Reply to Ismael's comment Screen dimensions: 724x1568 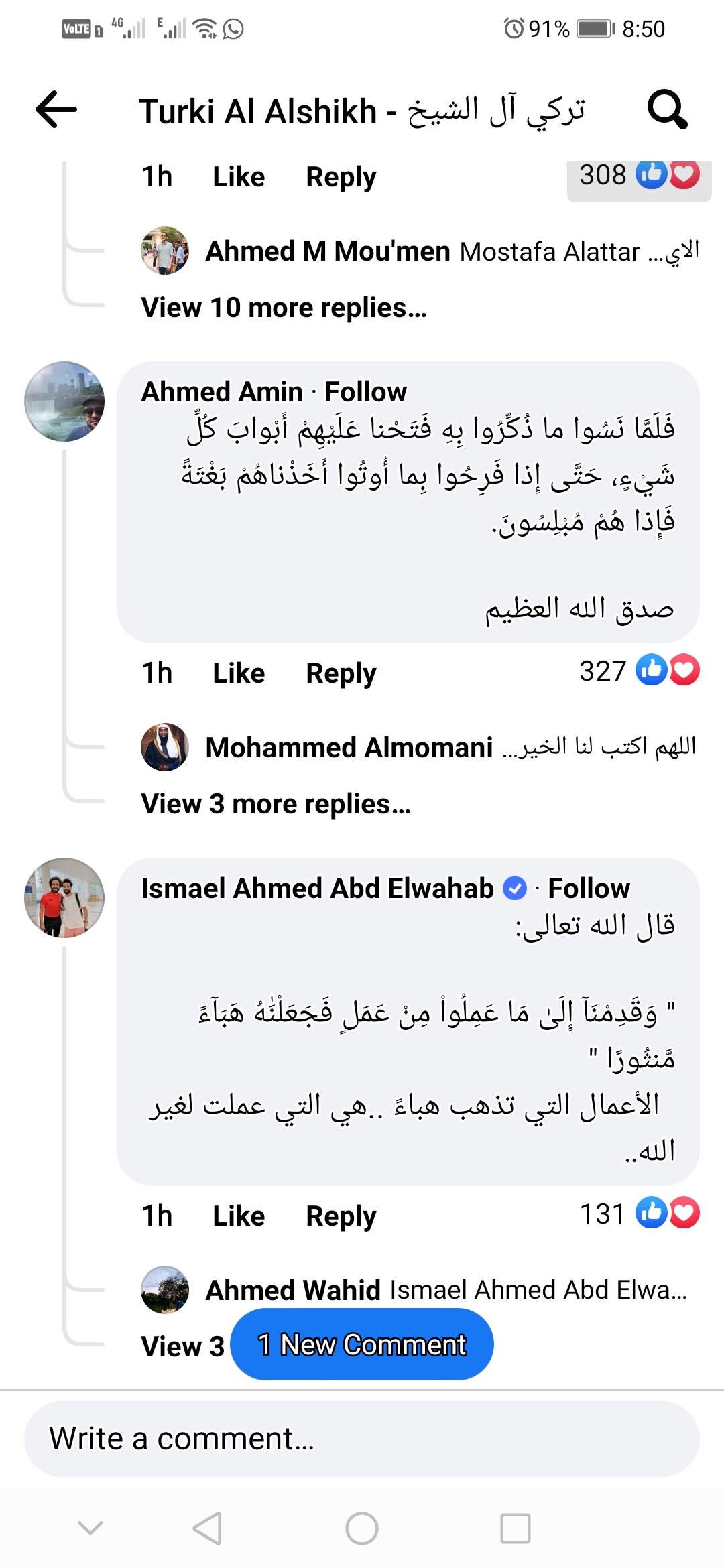coord(340,1215)
